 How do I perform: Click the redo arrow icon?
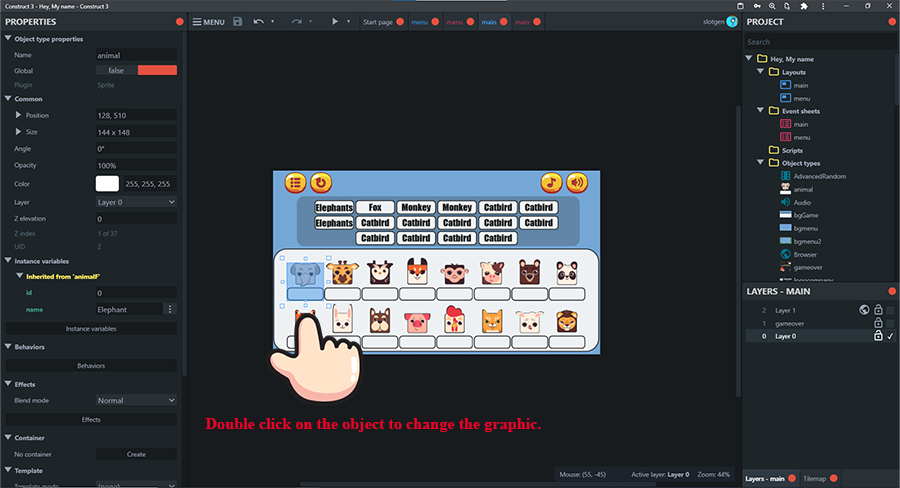click(296, 21)
